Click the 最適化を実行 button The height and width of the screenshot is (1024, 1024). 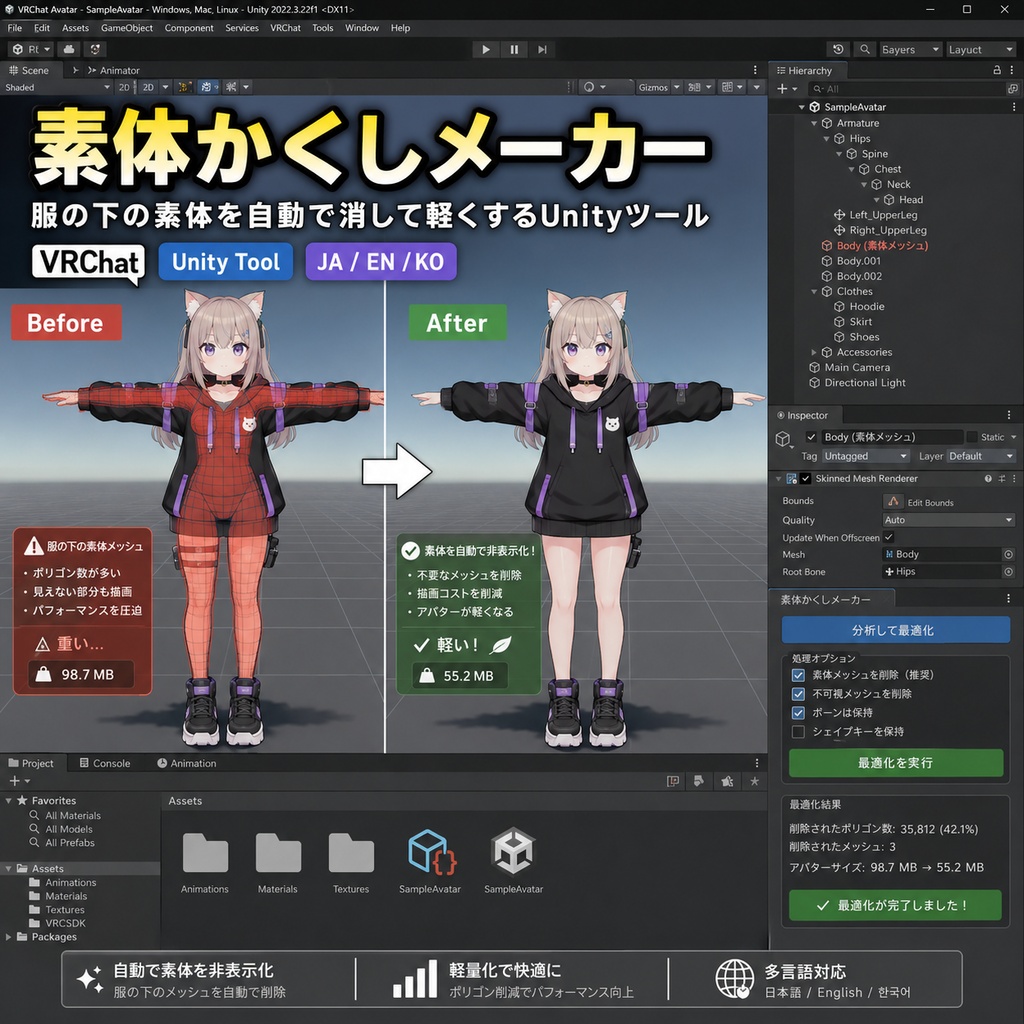(895, 763)
